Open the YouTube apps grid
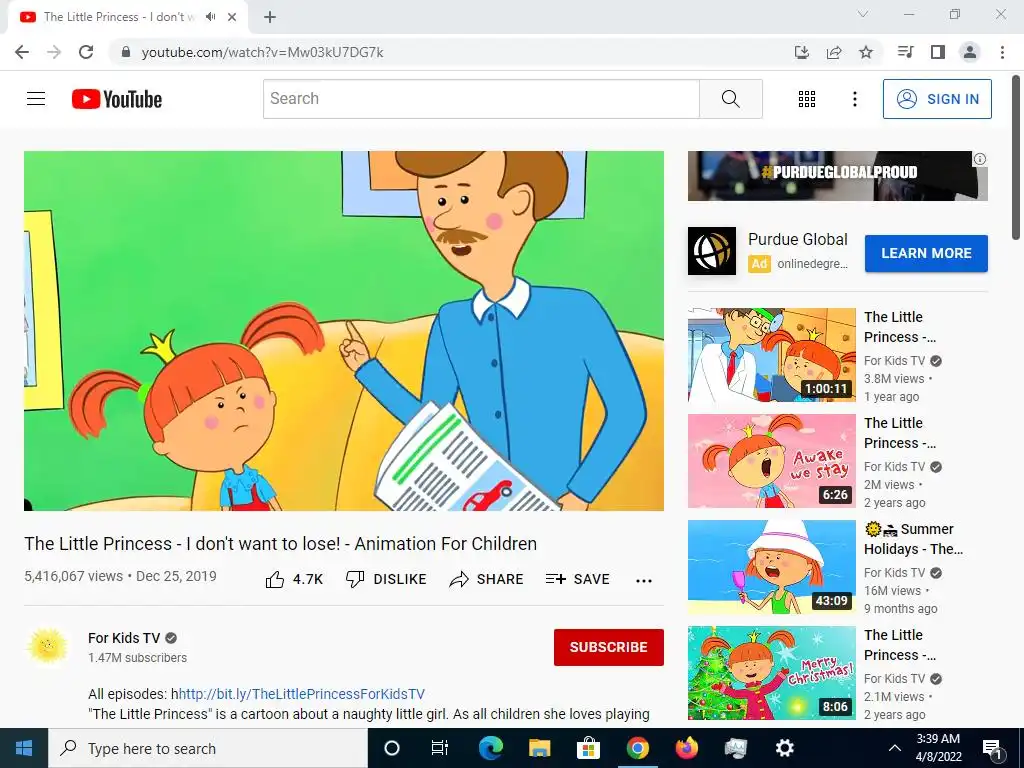 [x=807, y=99]
